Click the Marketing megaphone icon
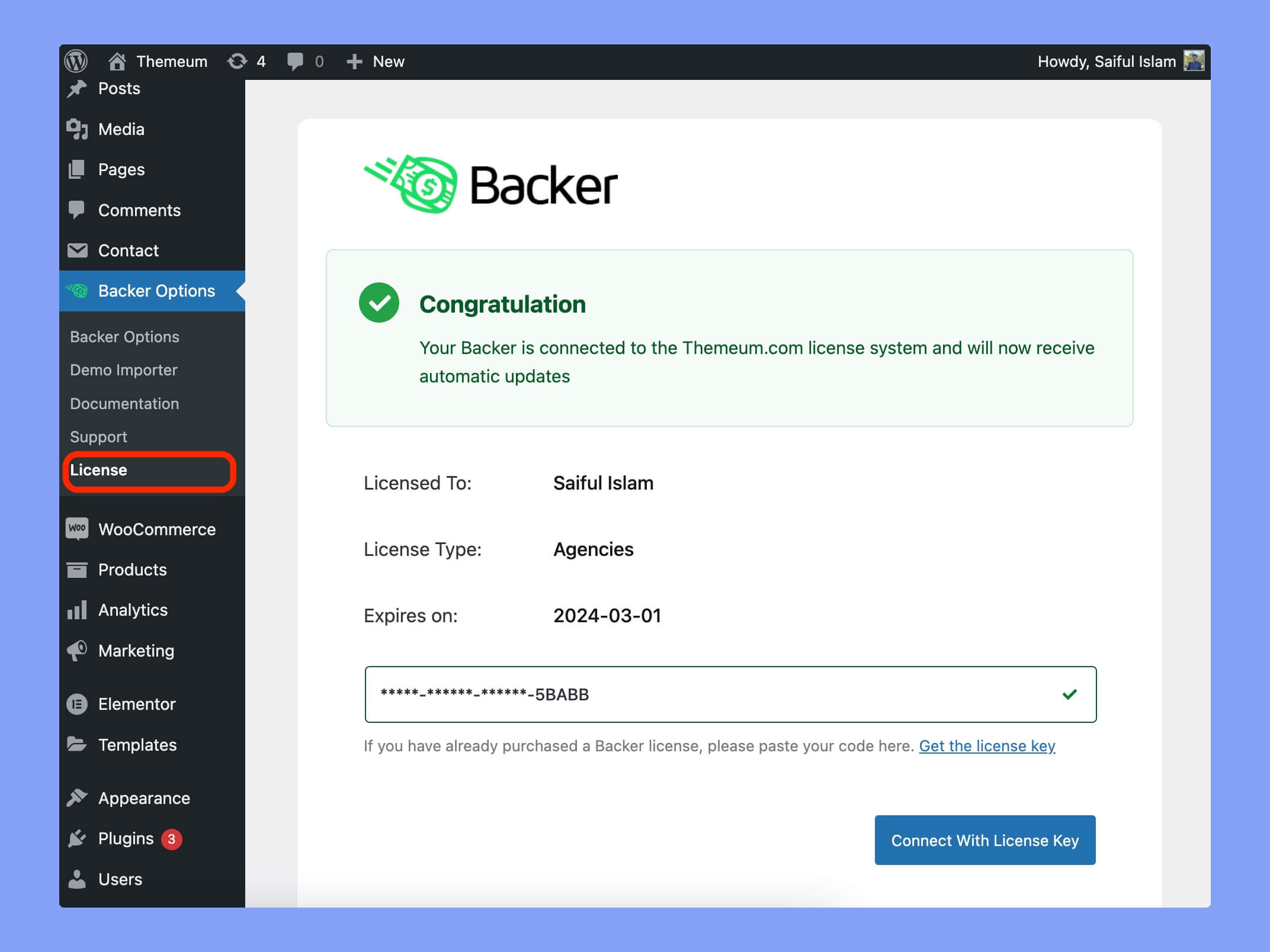 [x=77, y=651]
